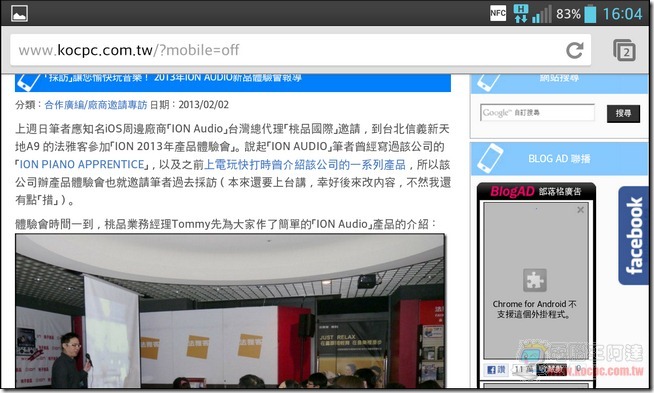Tap the BLOG AD 聯播 section header
This screenshot has width=654, height=393.
coord(559,159)
